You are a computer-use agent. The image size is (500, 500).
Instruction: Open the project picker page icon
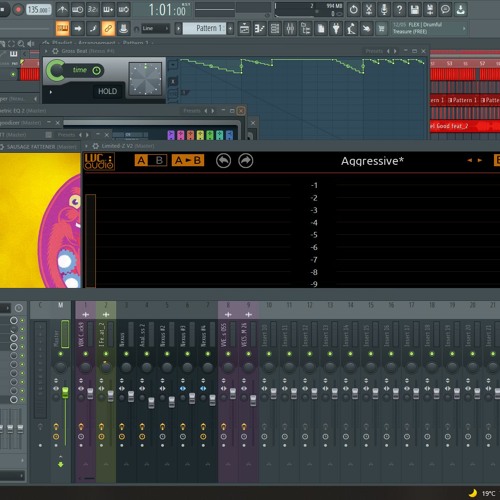321,29
